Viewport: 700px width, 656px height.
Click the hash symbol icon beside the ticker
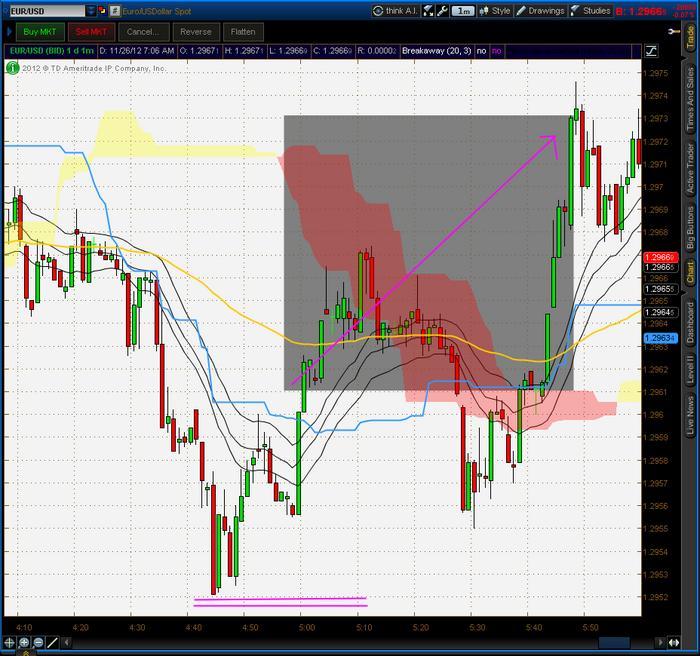(115, 11)
